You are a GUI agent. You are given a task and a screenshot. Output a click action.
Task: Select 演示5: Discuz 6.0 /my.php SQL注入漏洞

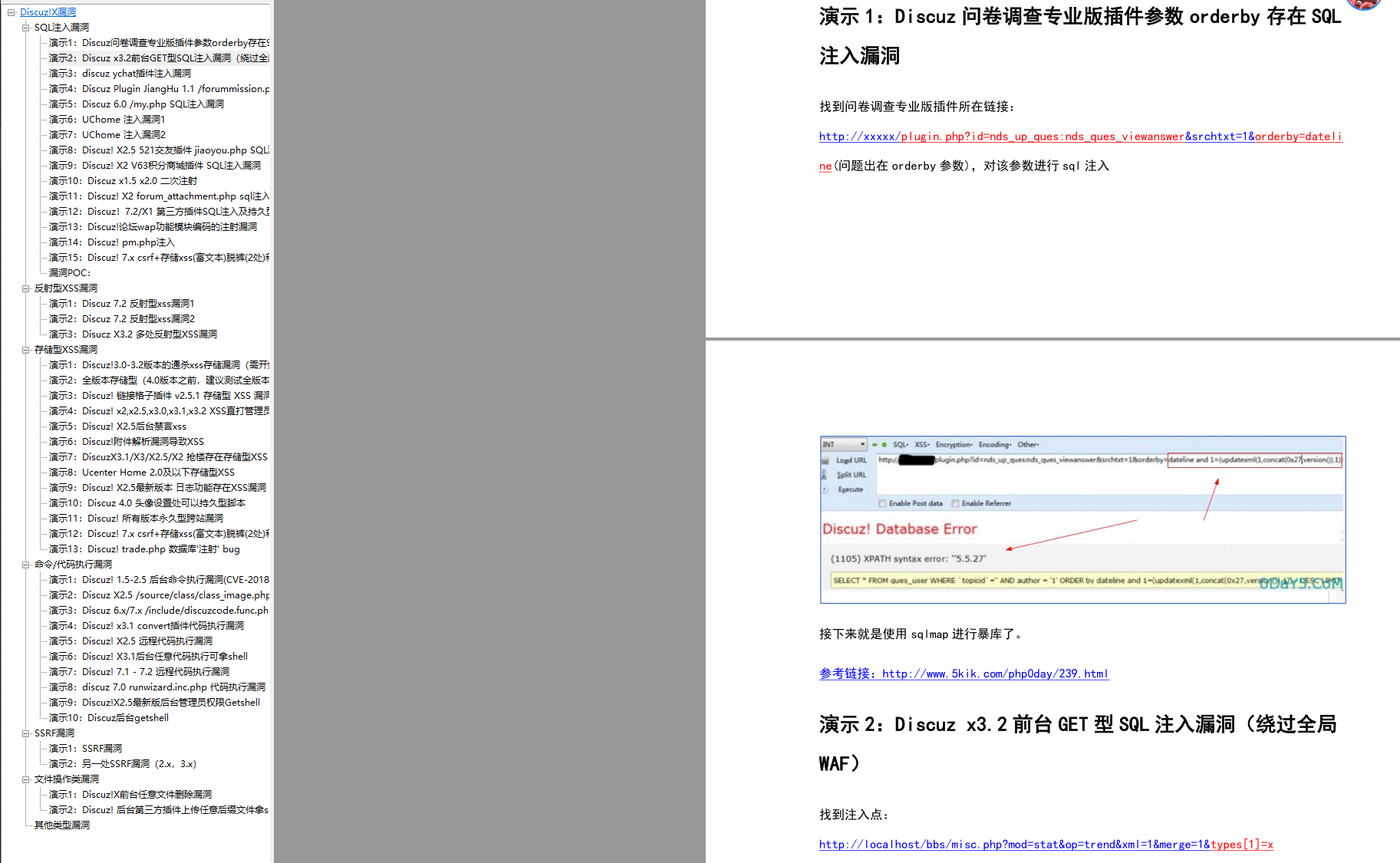(x=137, y=104)
